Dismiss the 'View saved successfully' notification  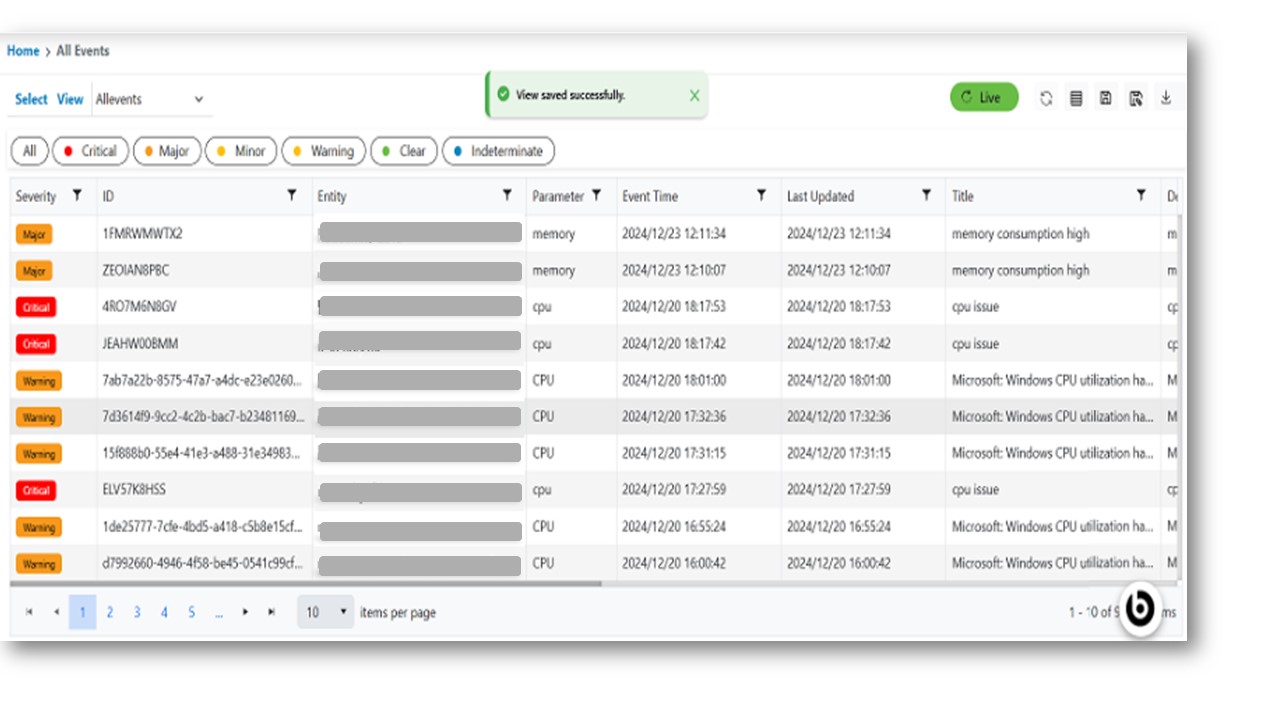[694, 96]
